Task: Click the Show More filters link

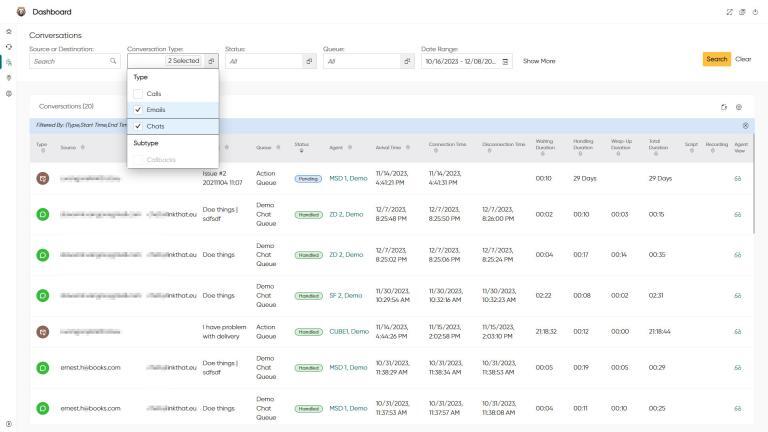Action: (x=539, y=61)
